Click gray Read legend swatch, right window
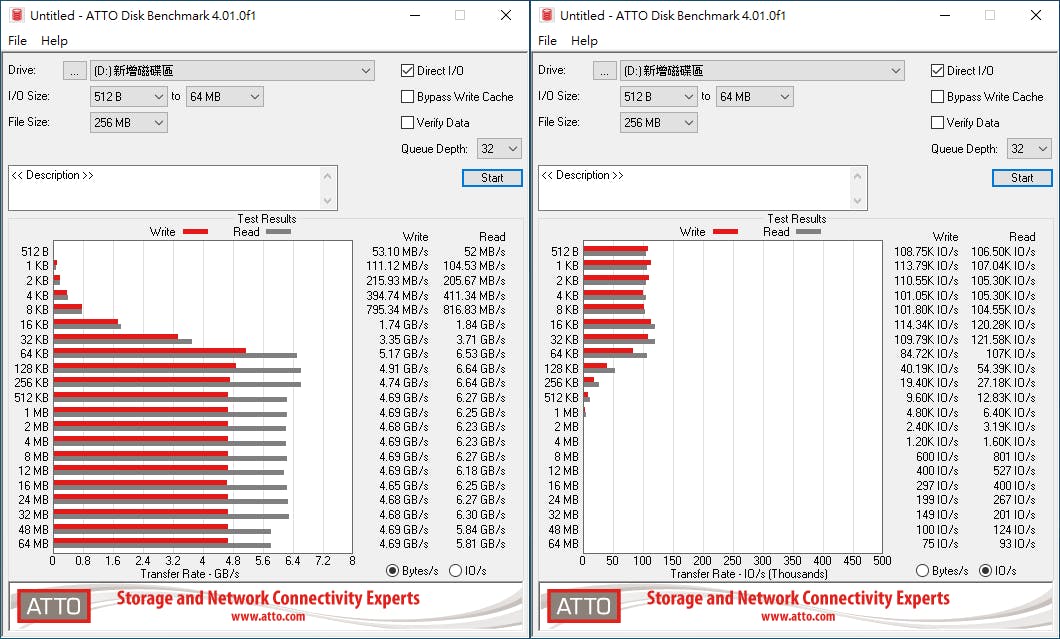Viewport: 1060px width, 639px height. 808,232
